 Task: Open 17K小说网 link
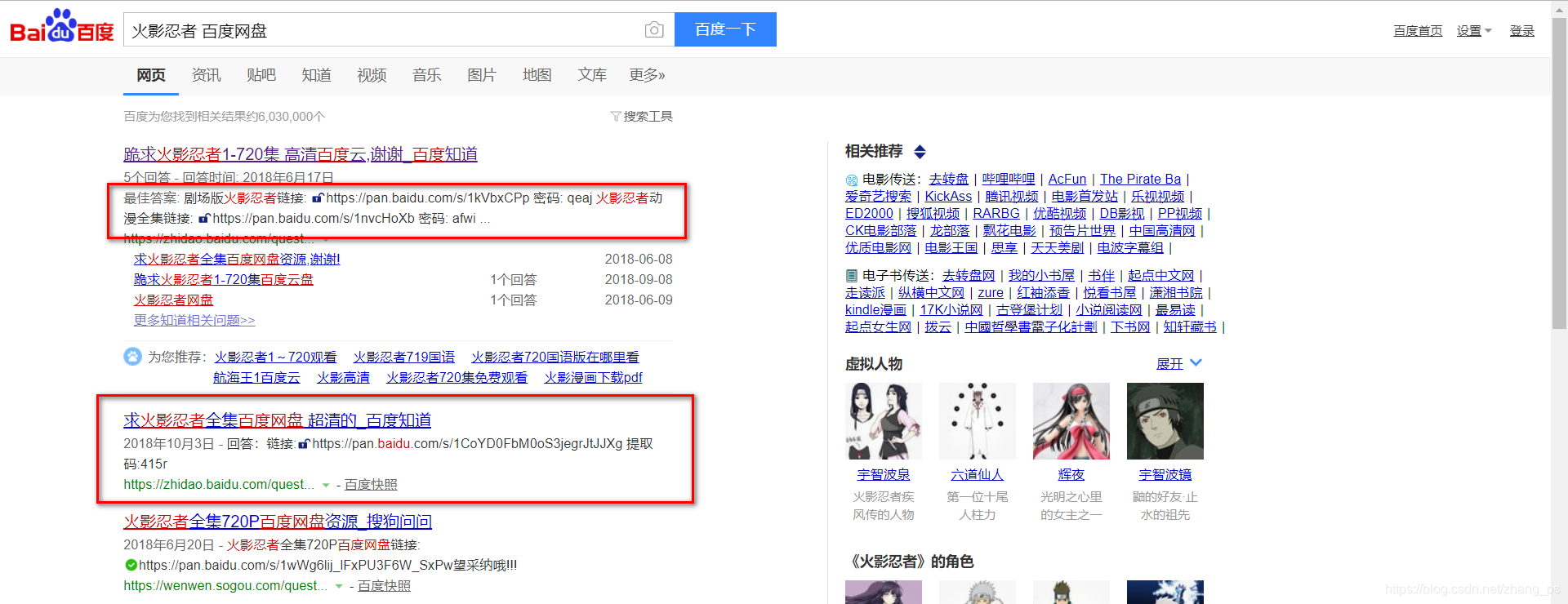pyautogui.click(x=951, y=310)
